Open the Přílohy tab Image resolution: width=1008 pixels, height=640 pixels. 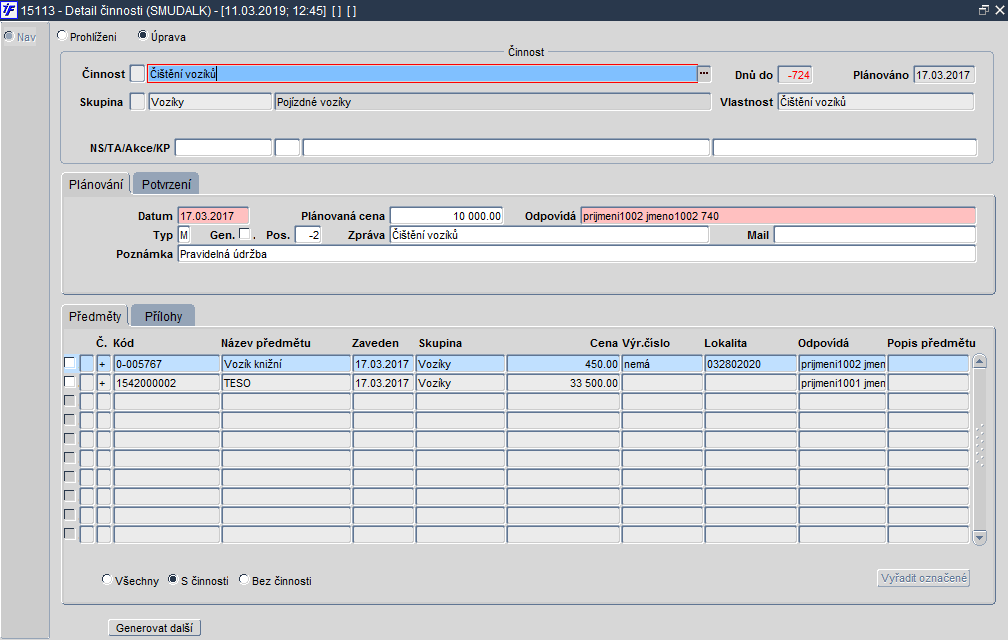click(x=163, y=316)
